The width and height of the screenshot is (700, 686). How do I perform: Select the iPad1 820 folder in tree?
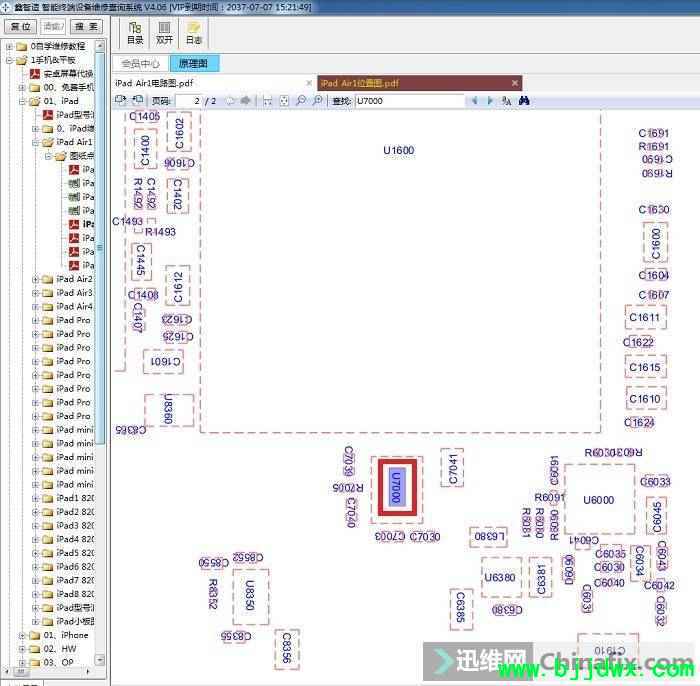(75, 498)
